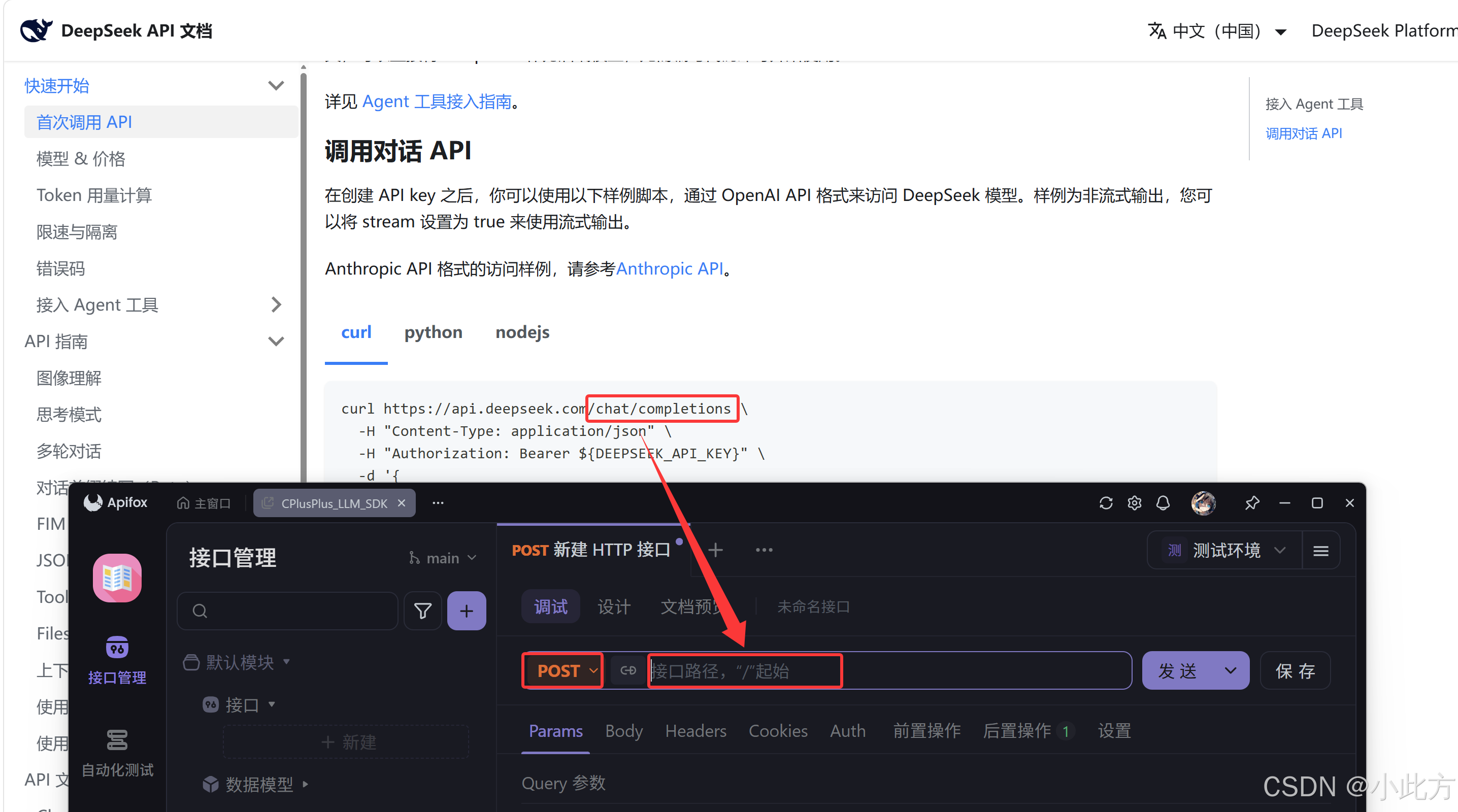Open Token 用量计算 sidebar page
This screenshot has width=1458, height=812.
click(x=94, y=195)
